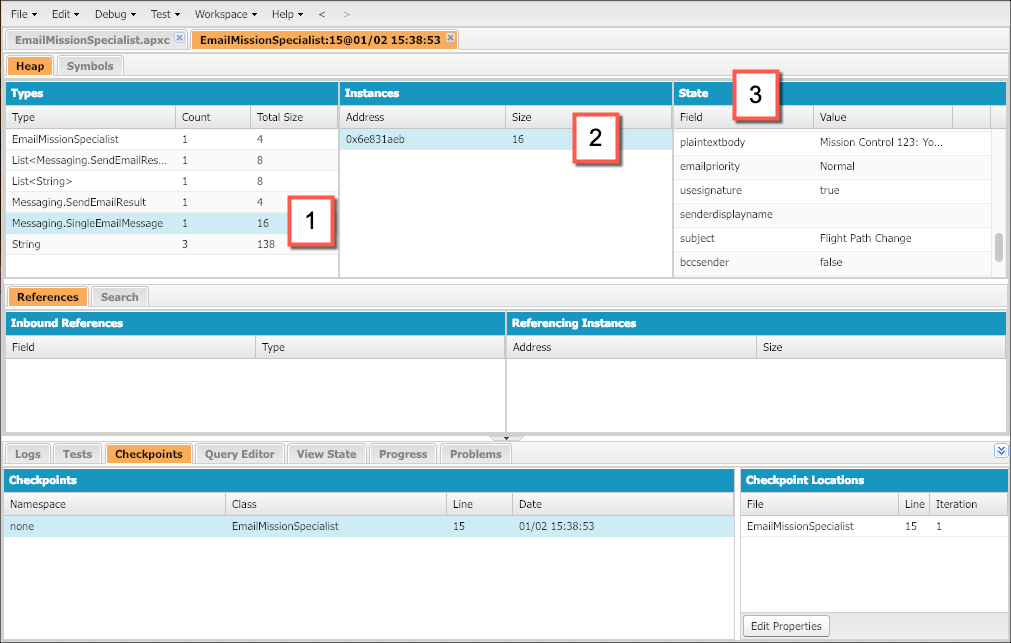Open the Workspace menu

point(226,14)
